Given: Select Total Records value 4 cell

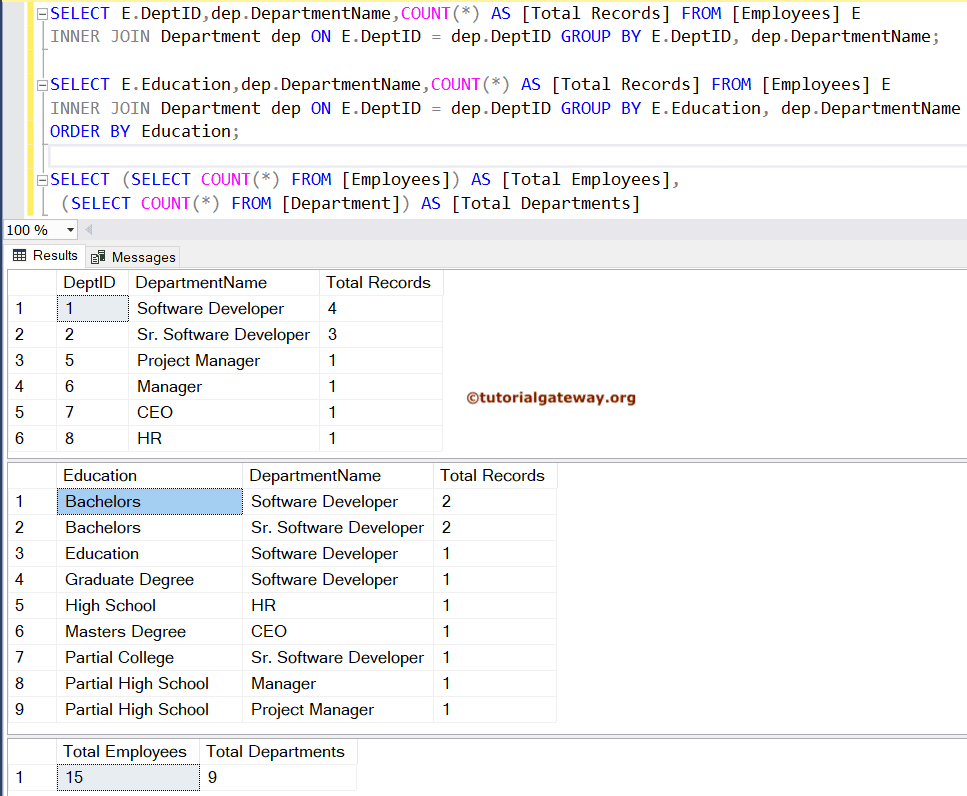Looking at the screenshot, I should (381, 308).
